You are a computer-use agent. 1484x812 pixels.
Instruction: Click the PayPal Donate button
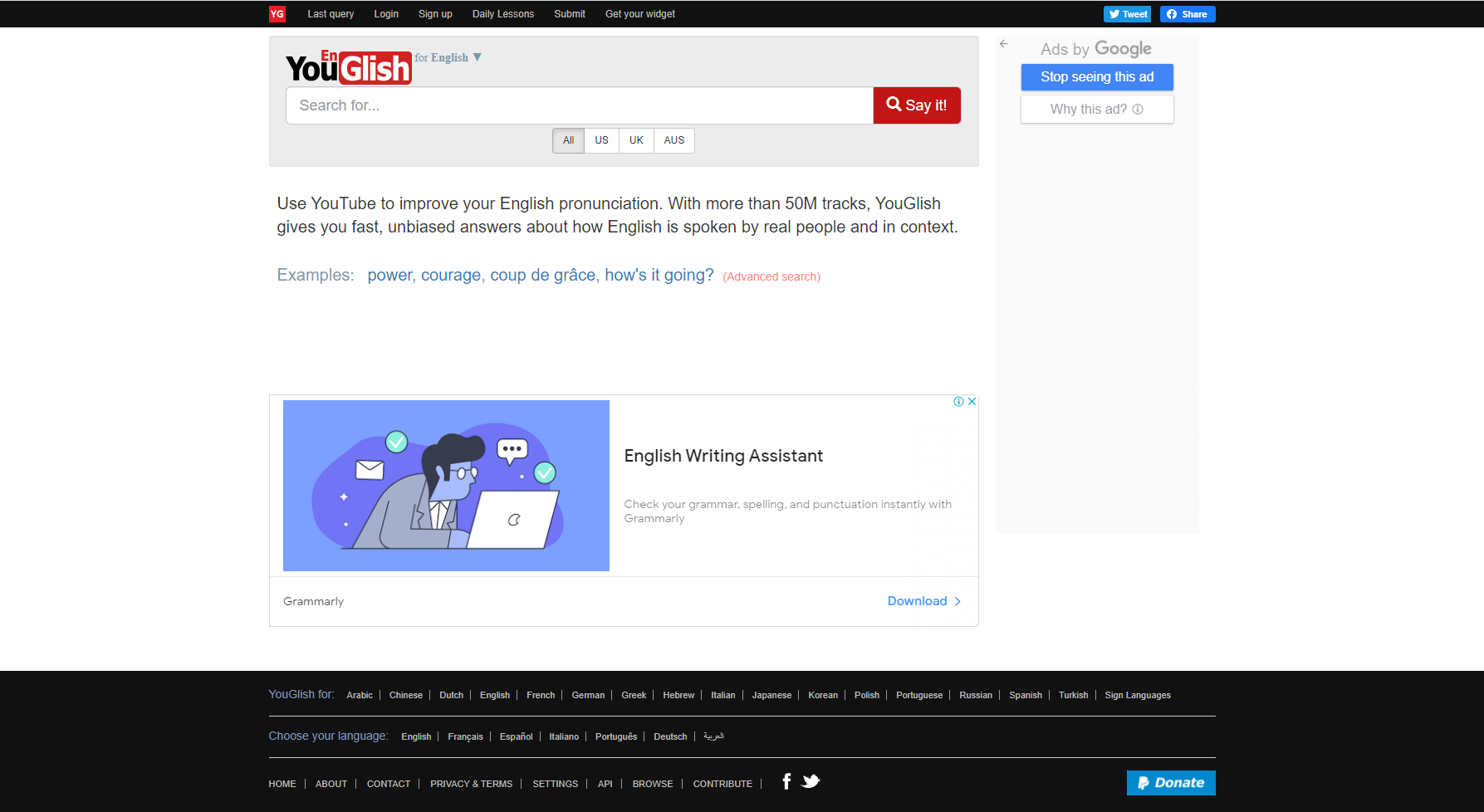point(1171,783)
